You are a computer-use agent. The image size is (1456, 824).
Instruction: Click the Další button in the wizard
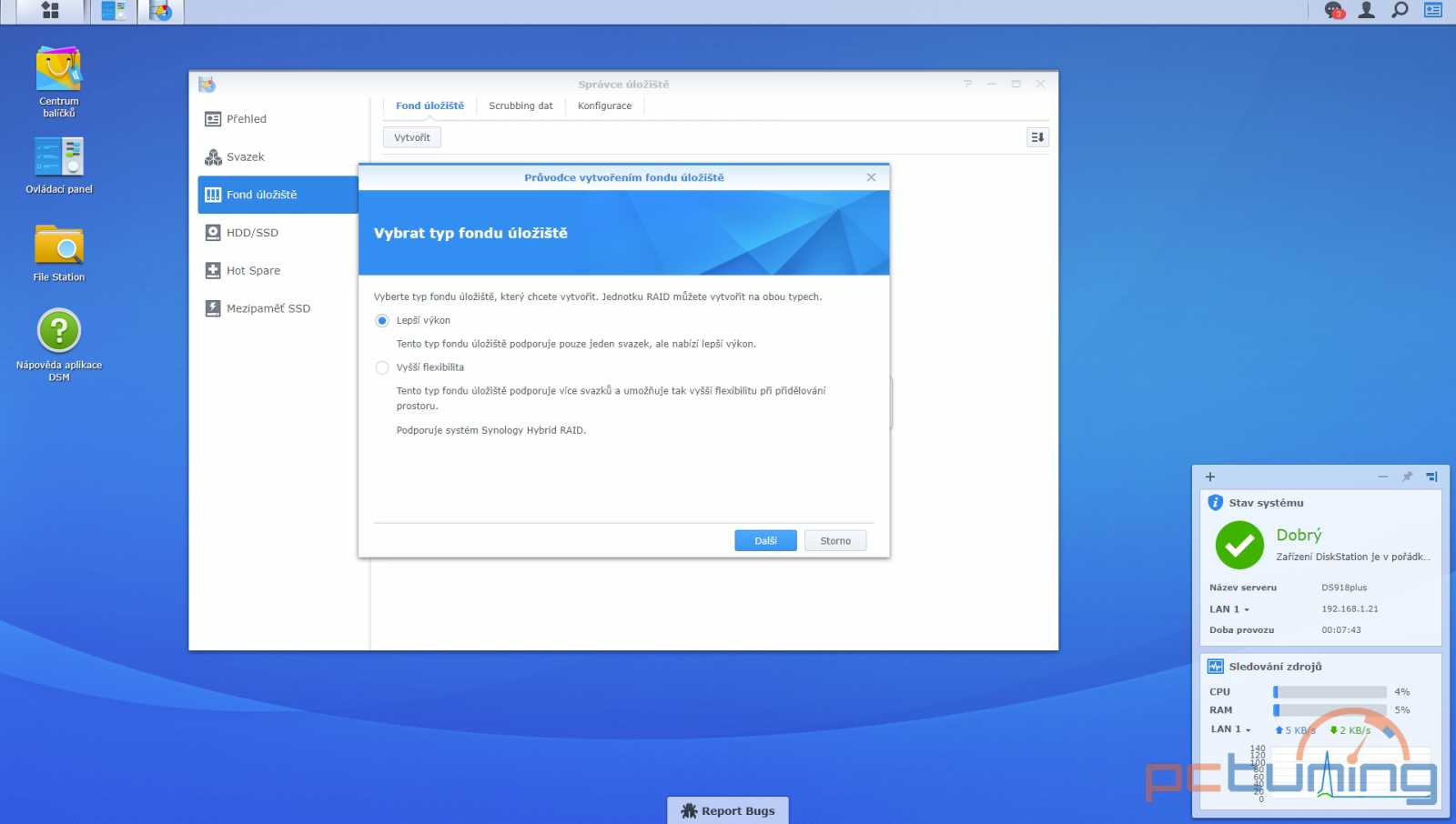point(765,541)
